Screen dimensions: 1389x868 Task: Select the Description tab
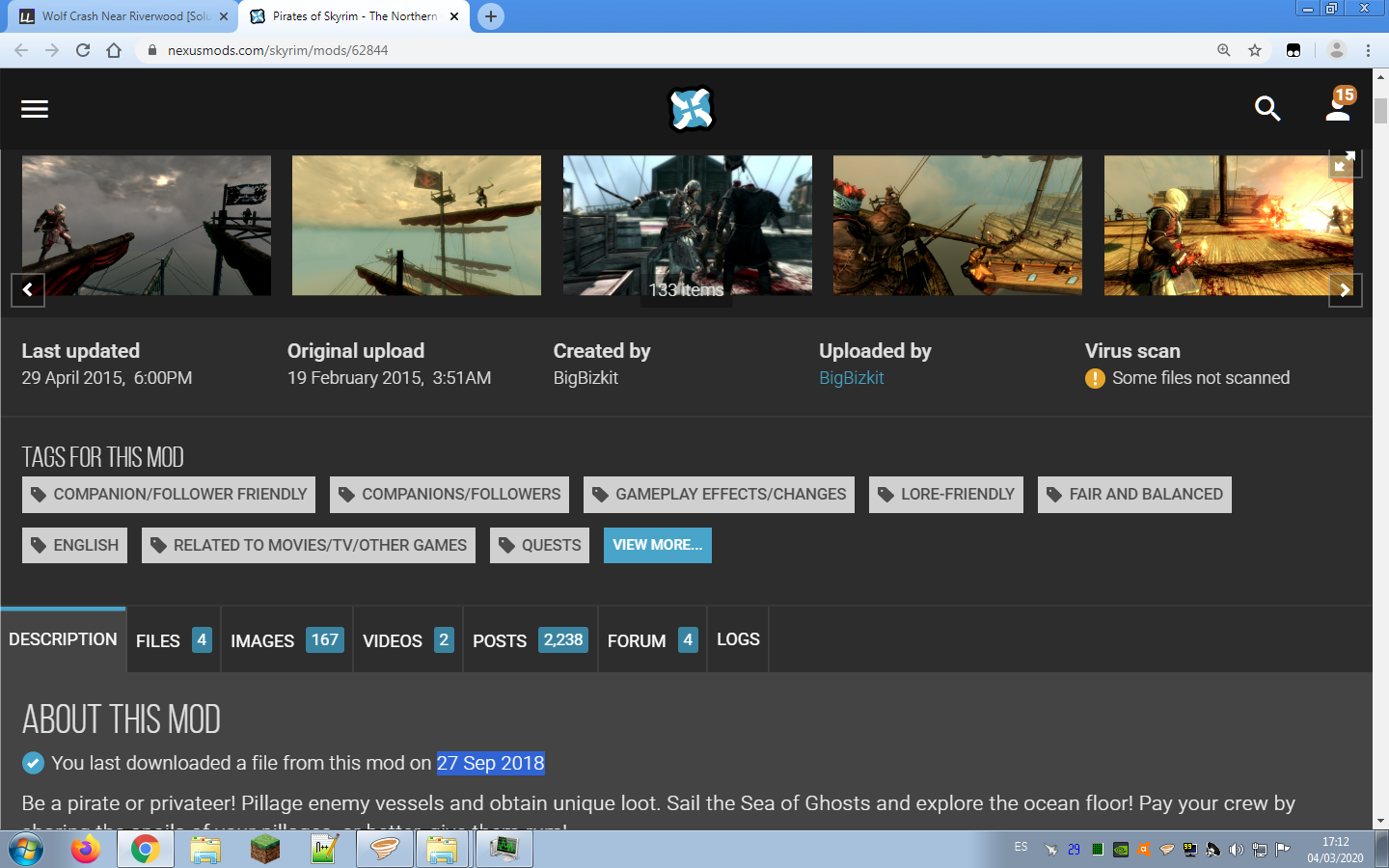coord(63,639)
